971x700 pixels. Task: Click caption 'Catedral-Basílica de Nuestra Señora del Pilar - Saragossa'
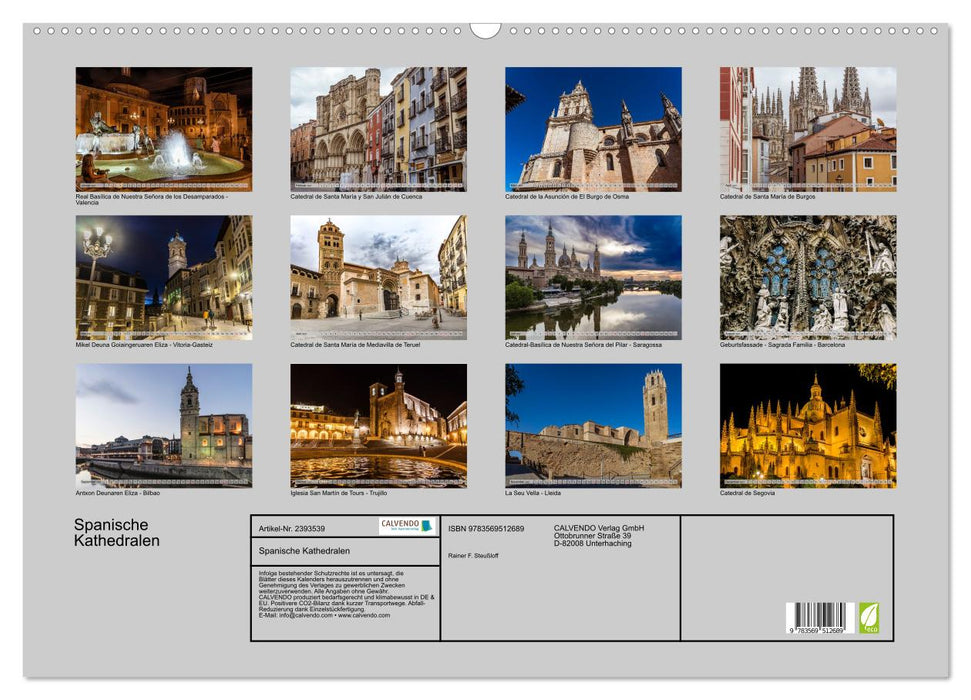pos(583,344)
